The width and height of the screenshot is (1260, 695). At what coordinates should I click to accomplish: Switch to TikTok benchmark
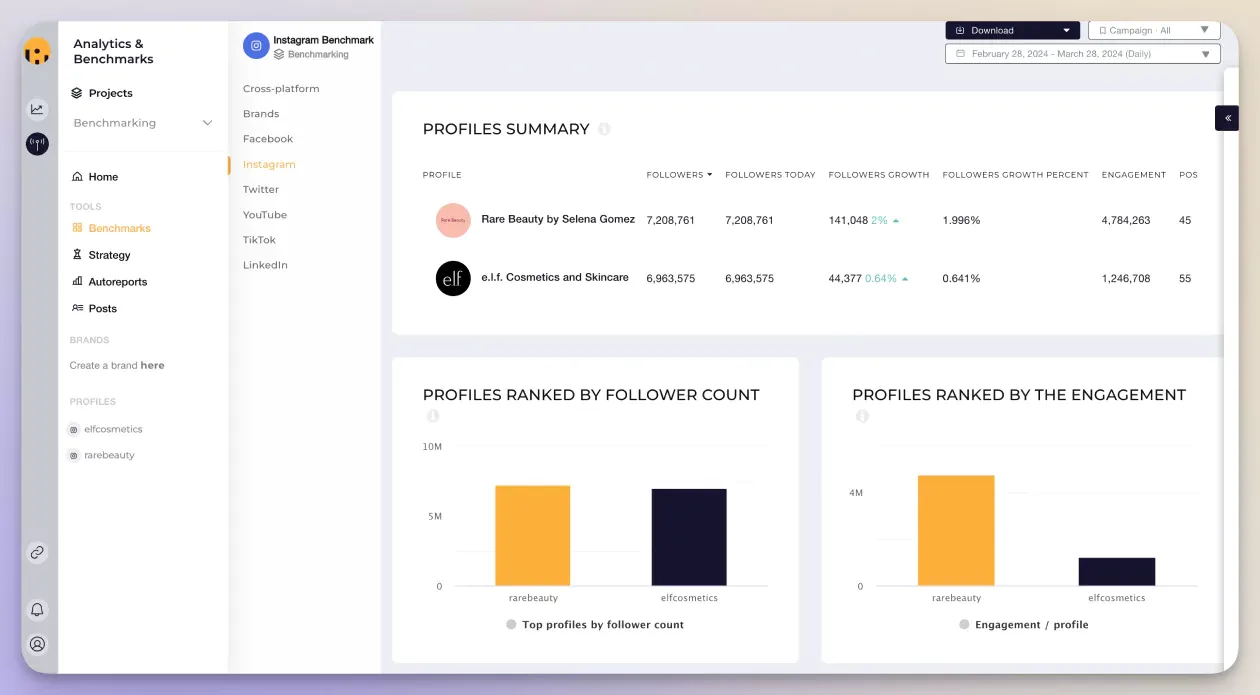tap(259, 240)
